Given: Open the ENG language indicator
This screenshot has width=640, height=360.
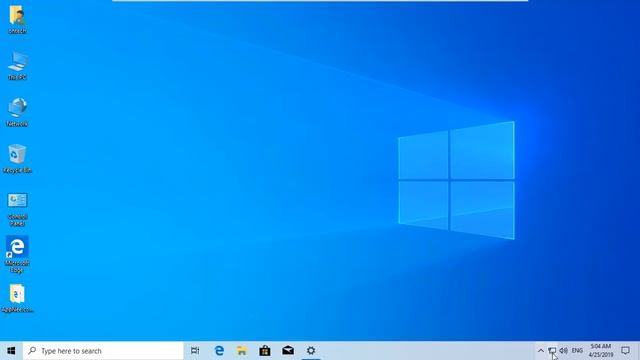Looking at the screenshot, I should (x=577, y=351).
